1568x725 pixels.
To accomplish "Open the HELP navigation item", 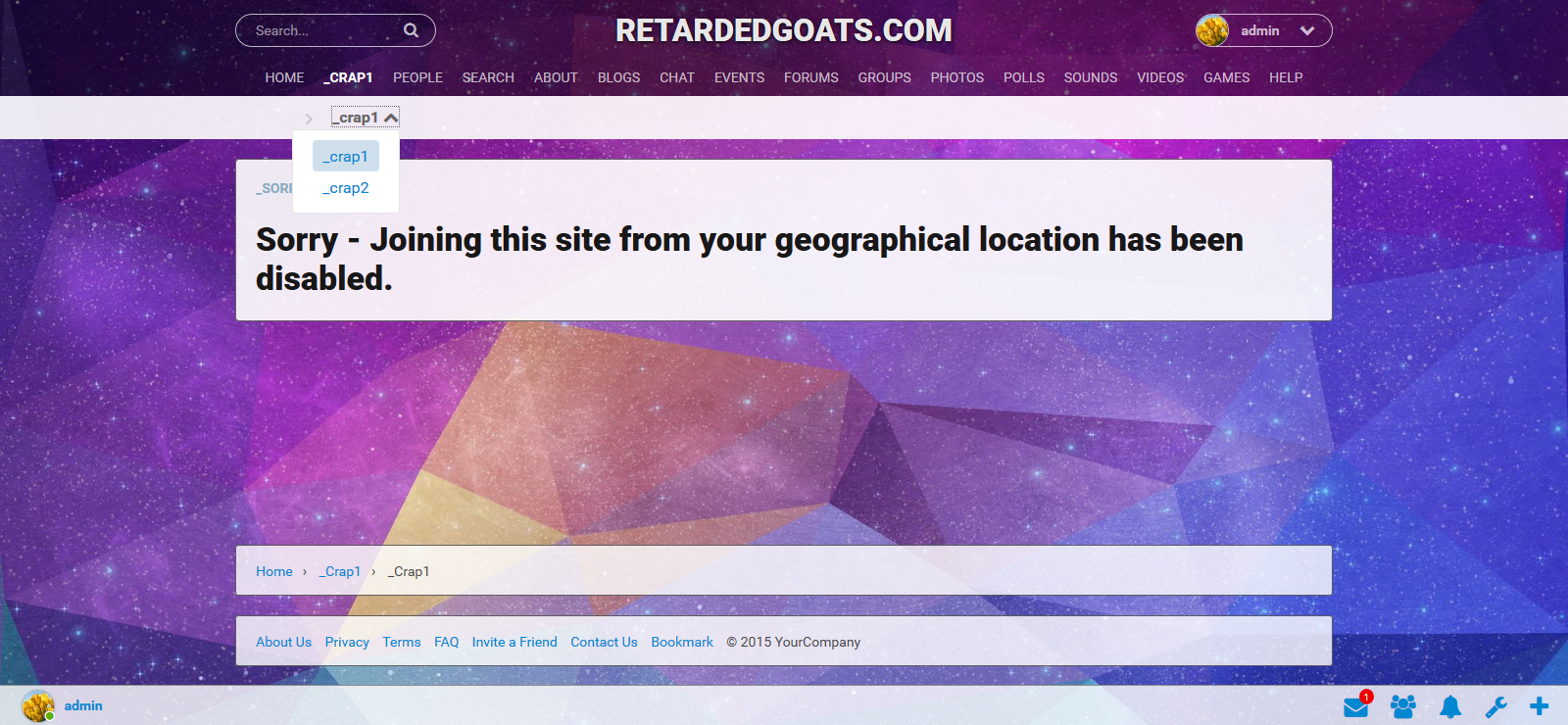I will point(1286,77).
